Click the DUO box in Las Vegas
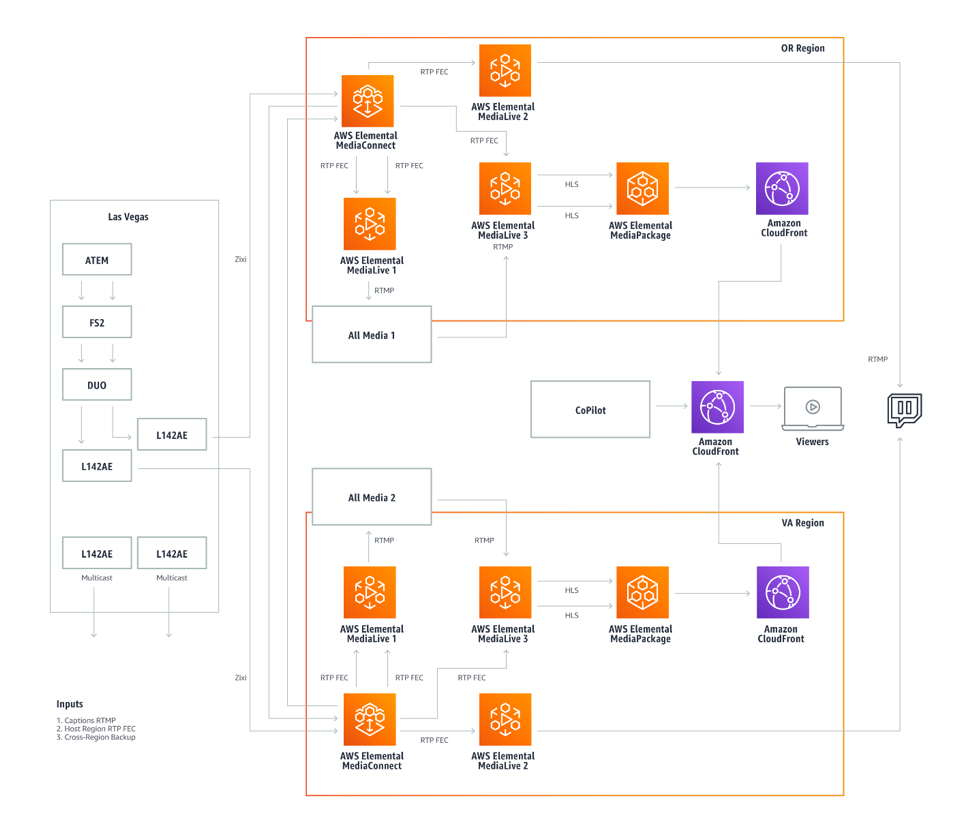Viewport: 974px width, 829px height. 96,384
